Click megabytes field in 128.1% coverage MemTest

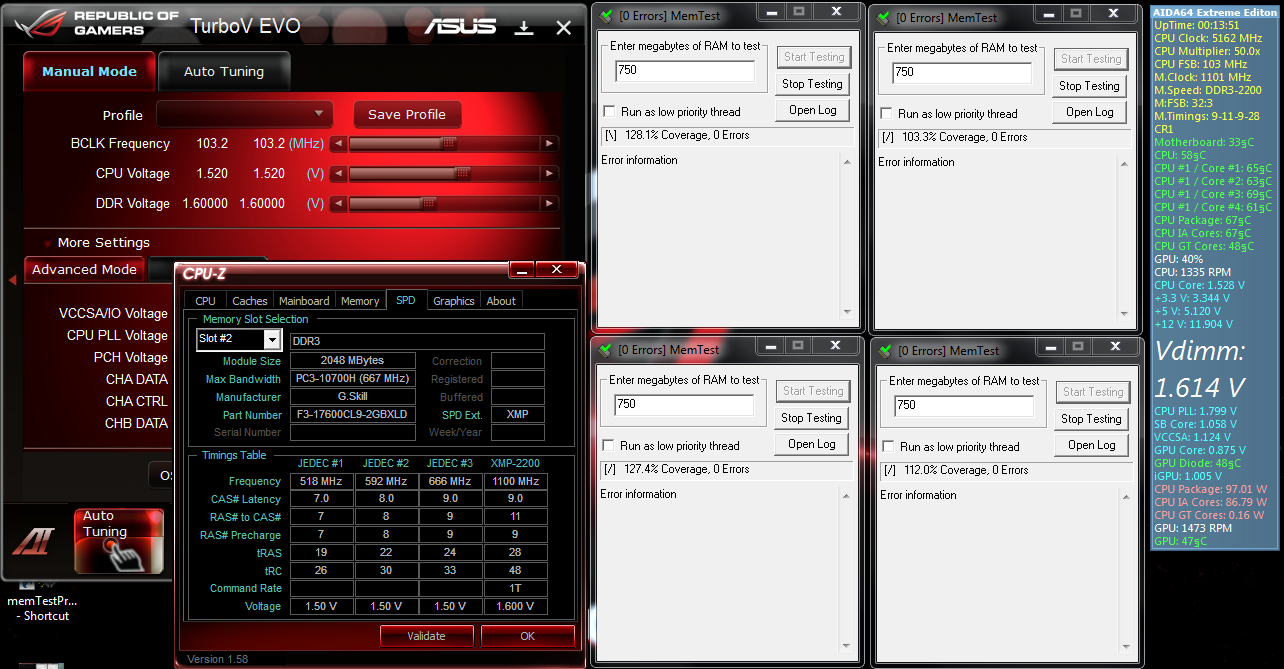685,71
